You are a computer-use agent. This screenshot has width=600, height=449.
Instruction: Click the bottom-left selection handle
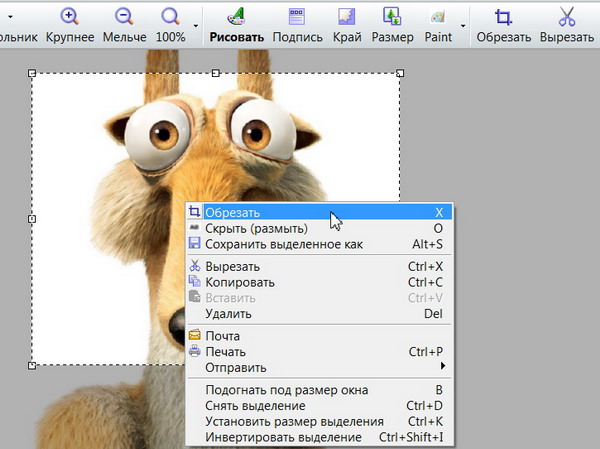(x=32, y=366)
